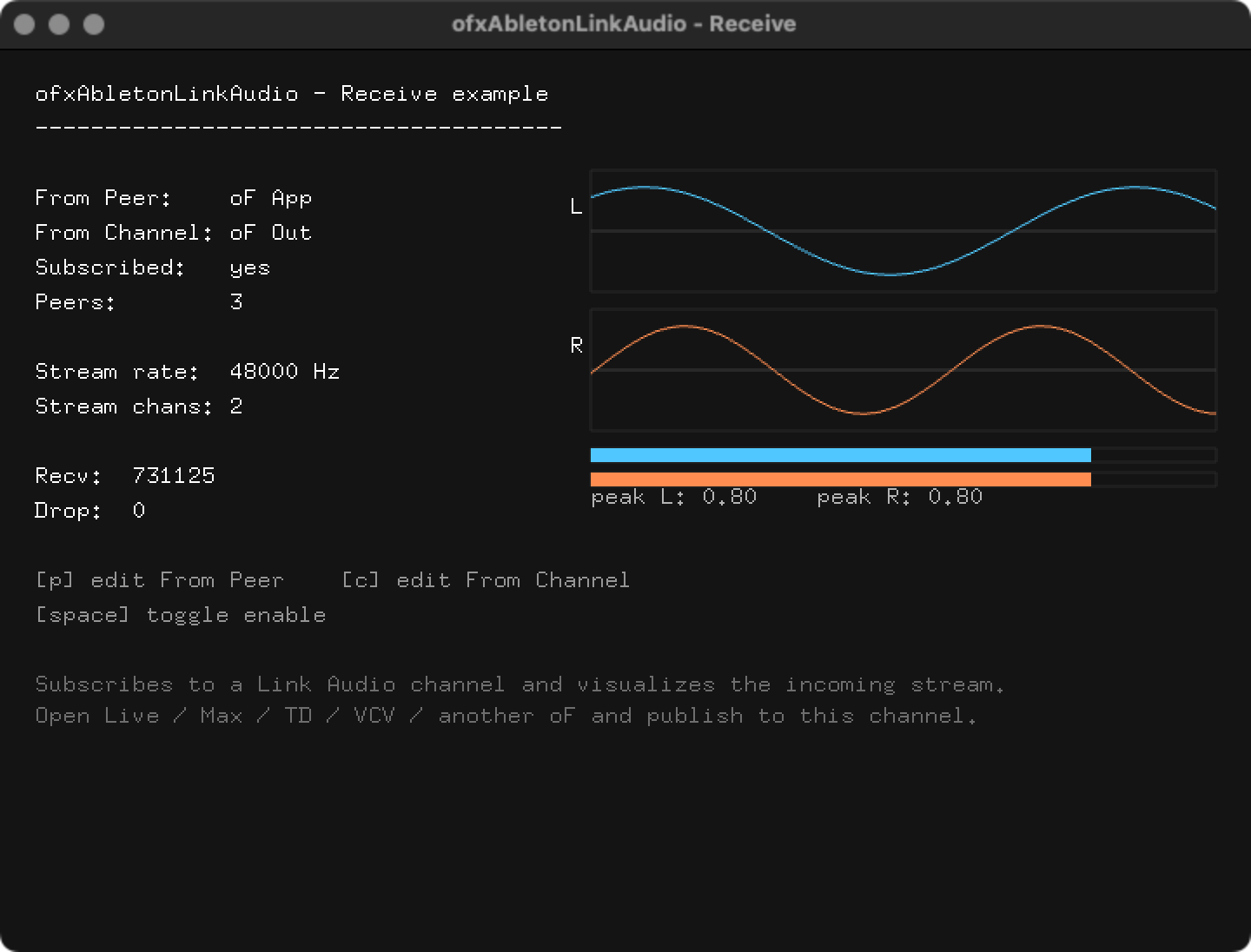Click the From Peer value 'oF App'
The image size is (1251, 952).
[271, 198]
